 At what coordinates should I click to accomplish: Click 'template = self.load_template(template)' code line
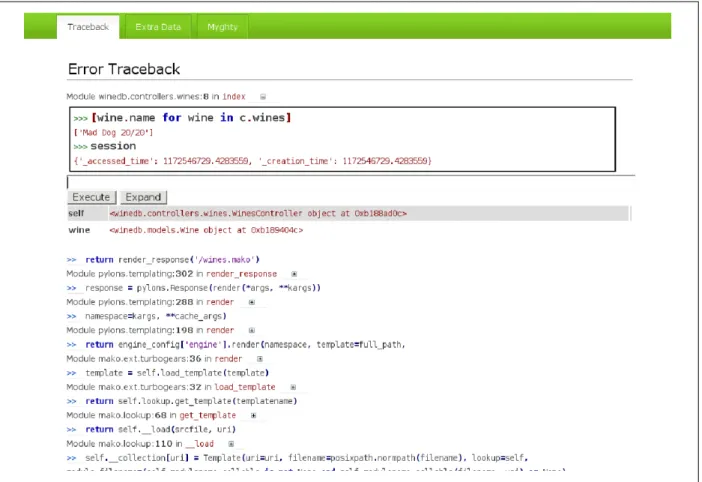tap(177, 373)
